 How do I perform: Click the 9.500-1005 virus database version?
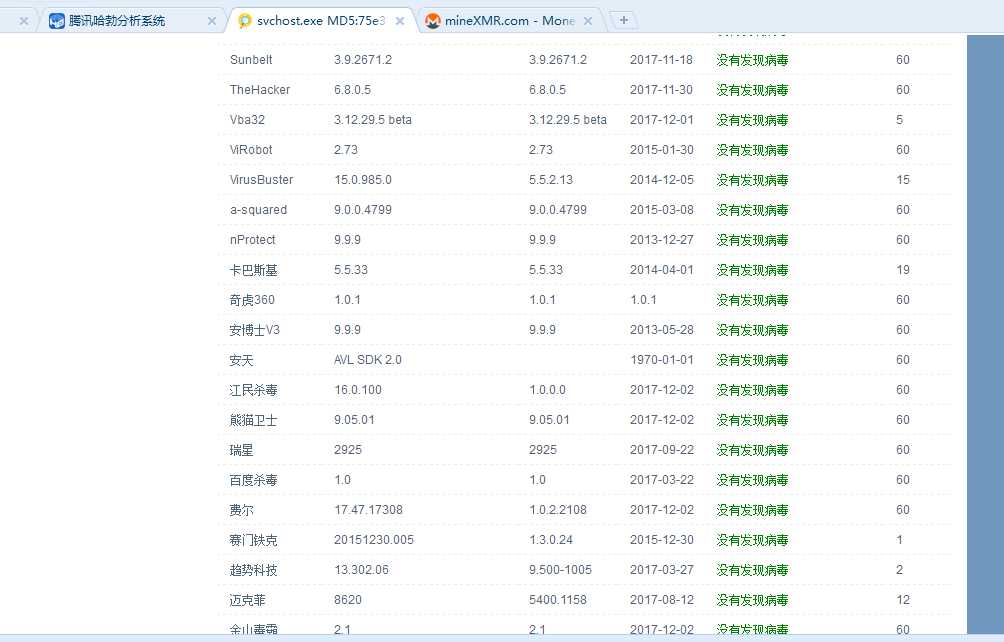pos(560,570)
